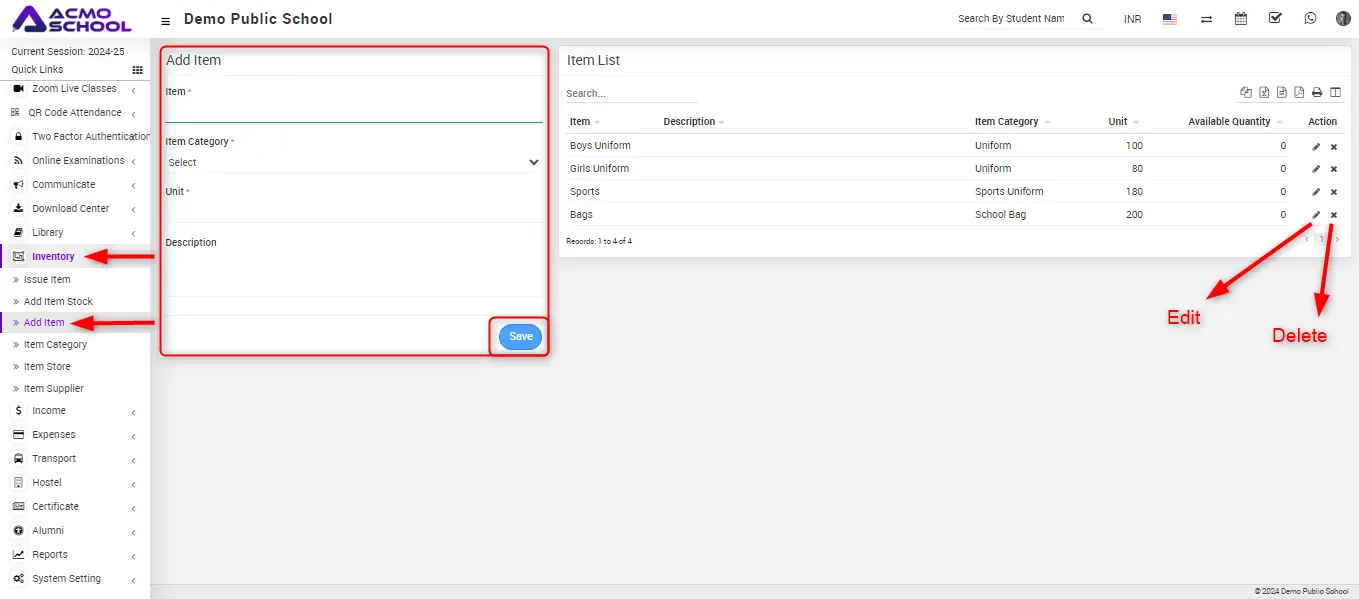This screenshot has width=1359, height=599.
Task: Expand the Transport sidebar menu
Action: 75,459
